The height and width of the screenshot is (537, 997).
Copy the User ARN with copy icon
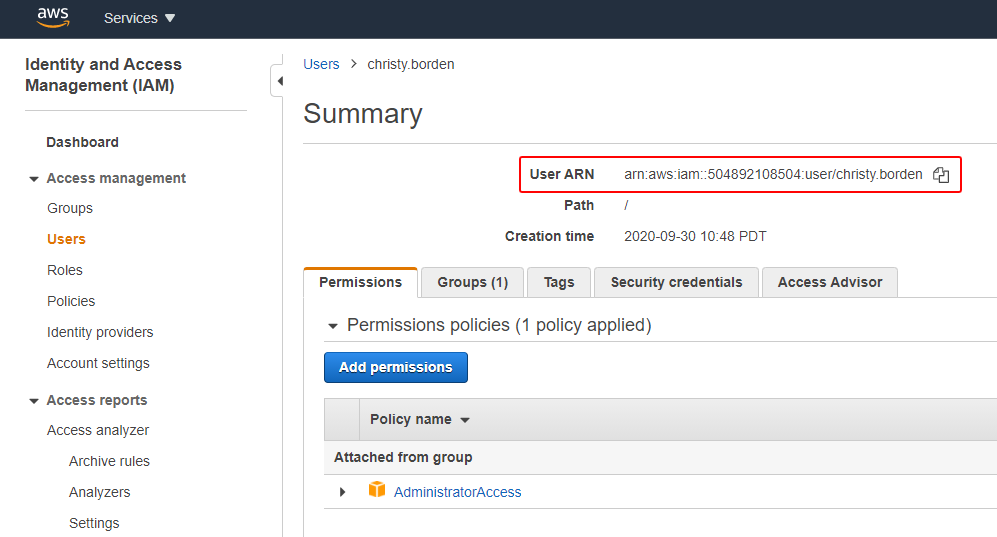tap(941, 175)
